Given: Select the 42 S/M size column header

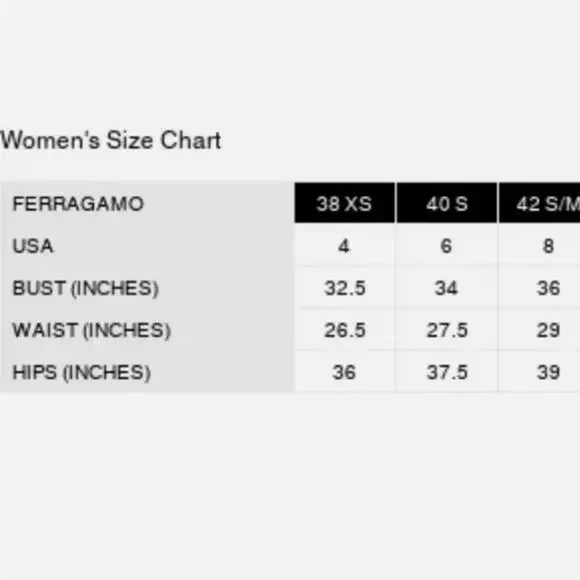Looking at the screenshot, I should point(540,203).
